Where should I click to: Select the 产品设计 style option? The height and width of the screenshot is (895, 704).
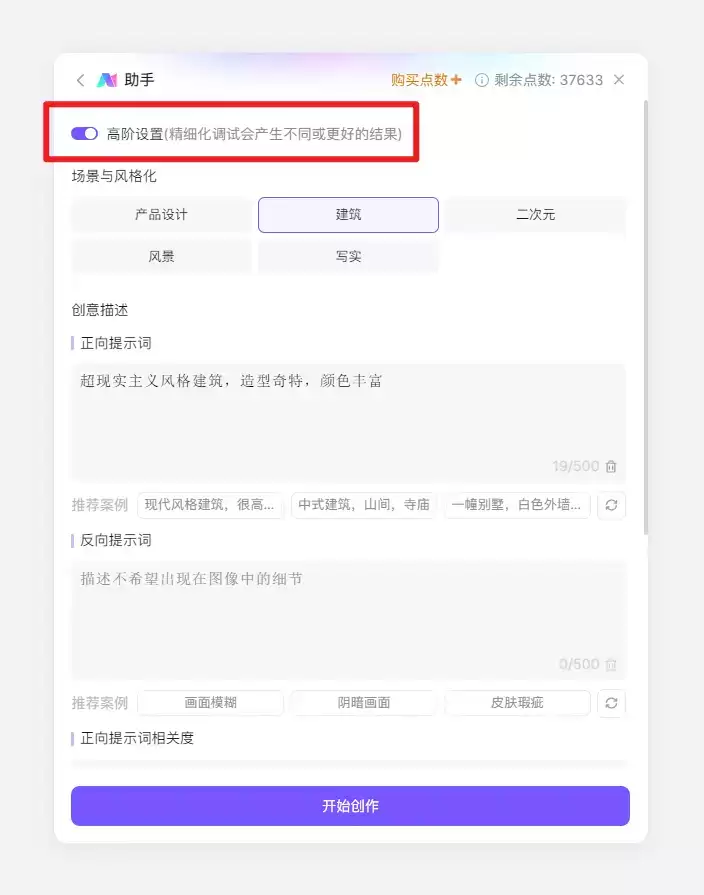coord(161,215)
